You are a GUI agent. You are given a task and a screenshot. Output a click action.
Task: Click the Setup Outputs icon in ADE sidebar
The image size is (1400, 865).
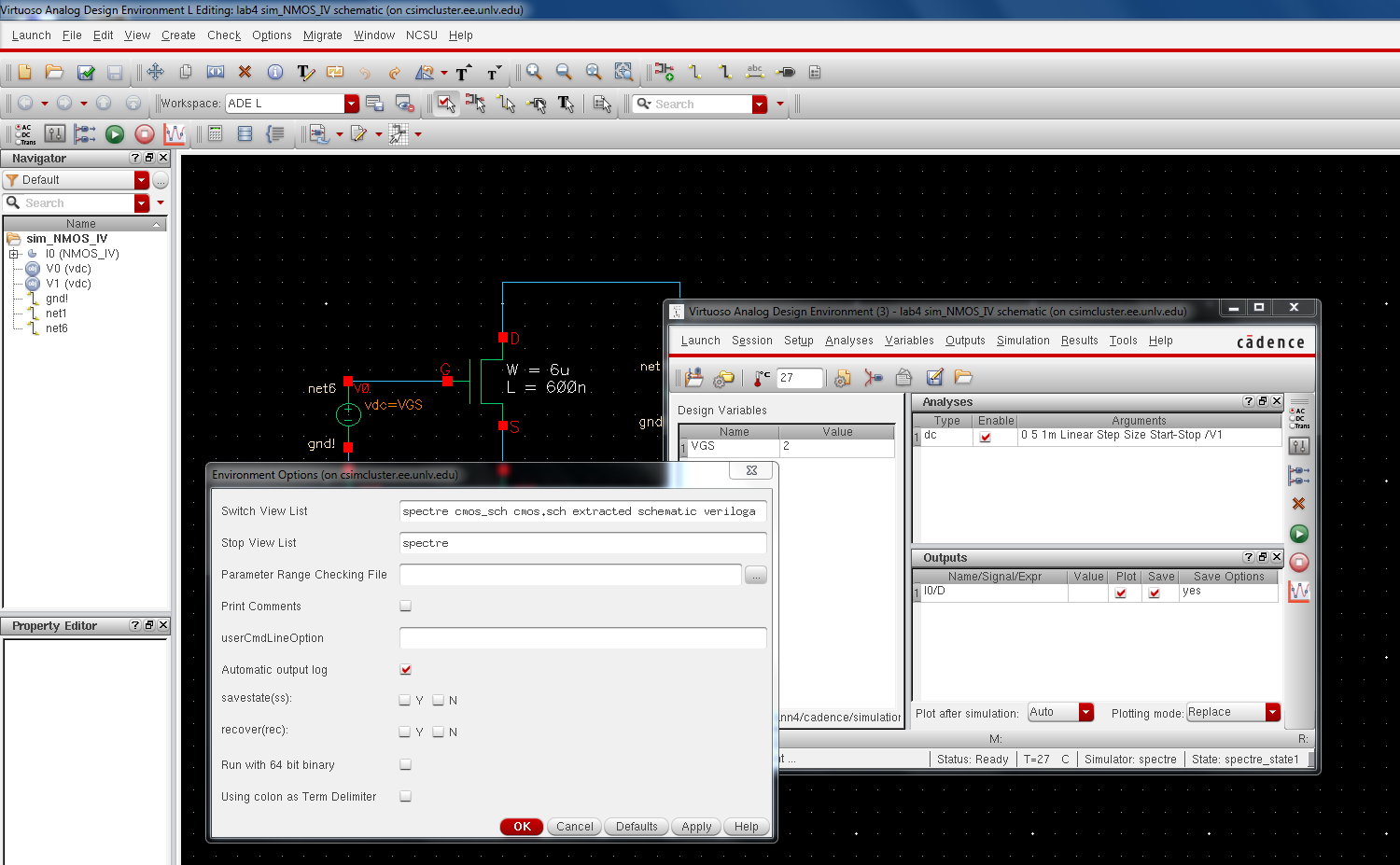pyautogui.click(x=1299, y=475)
